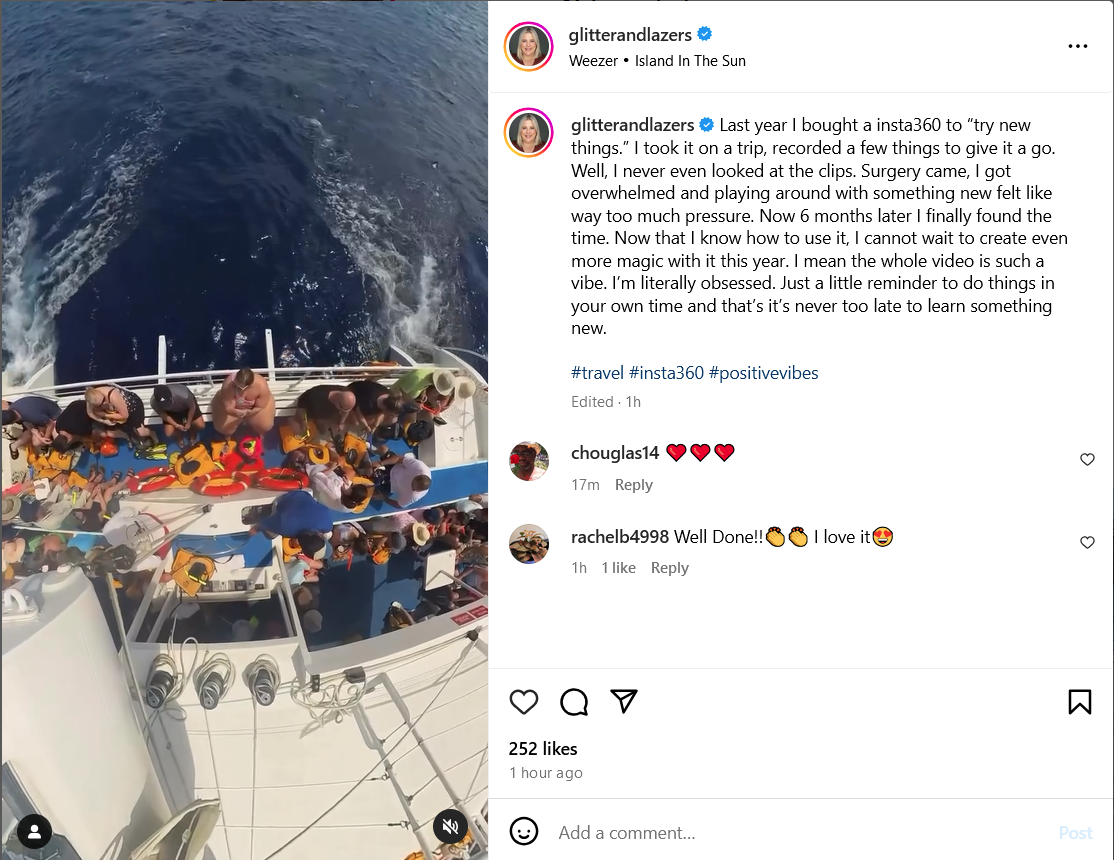
Task: Like the post with heart icon
Action: 524,702
